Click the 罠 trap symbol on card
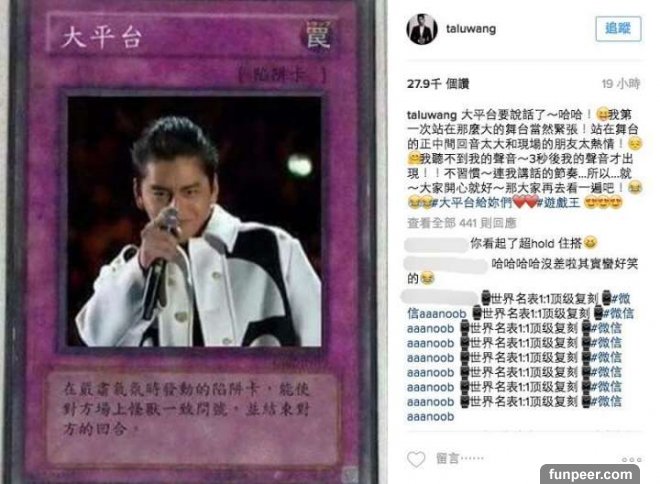Image resolution: width=660 pixels, height=484 pixels. (317, 35)
